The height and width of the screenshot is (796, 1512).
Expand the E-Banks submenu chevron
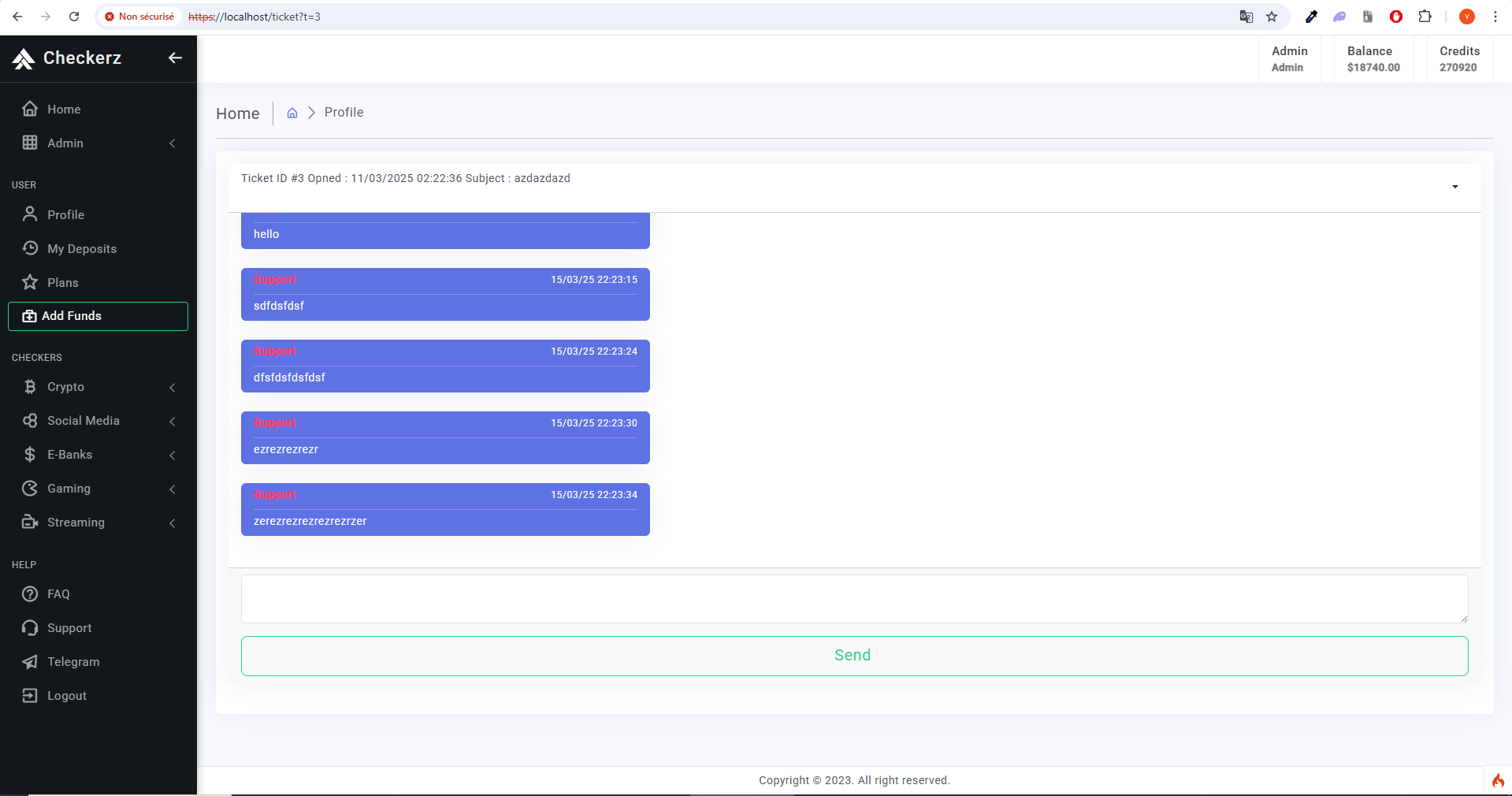coord(173,455)
